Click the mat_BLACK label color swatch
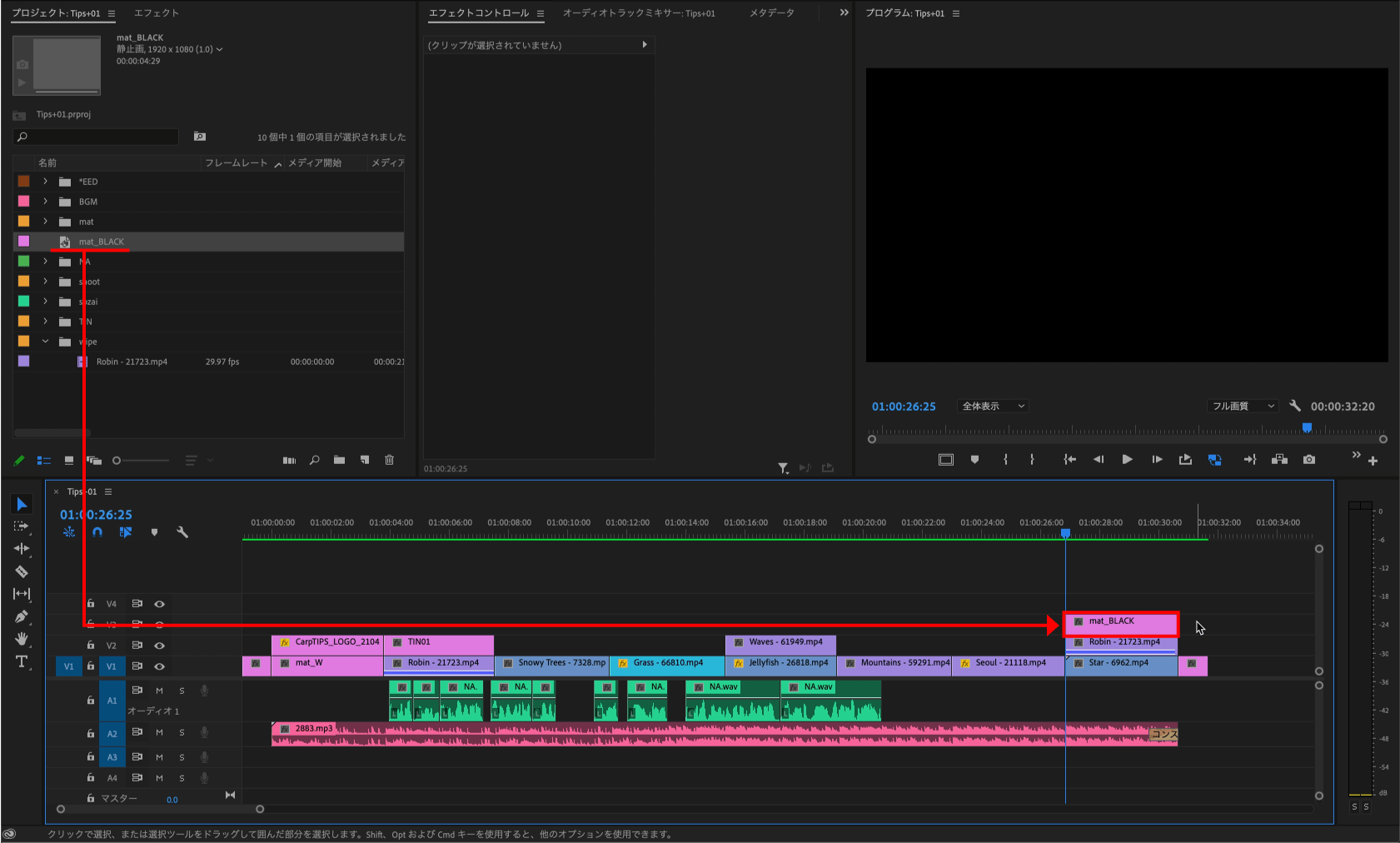The image size is (1400, 843). [23, 241]
